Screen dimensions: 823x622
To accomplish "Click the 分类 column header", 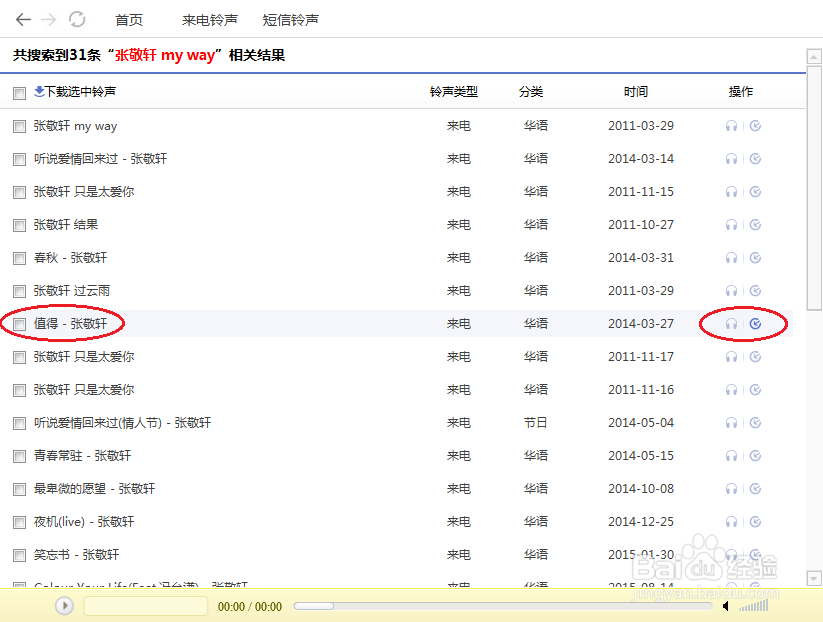I will coord(531,92).
